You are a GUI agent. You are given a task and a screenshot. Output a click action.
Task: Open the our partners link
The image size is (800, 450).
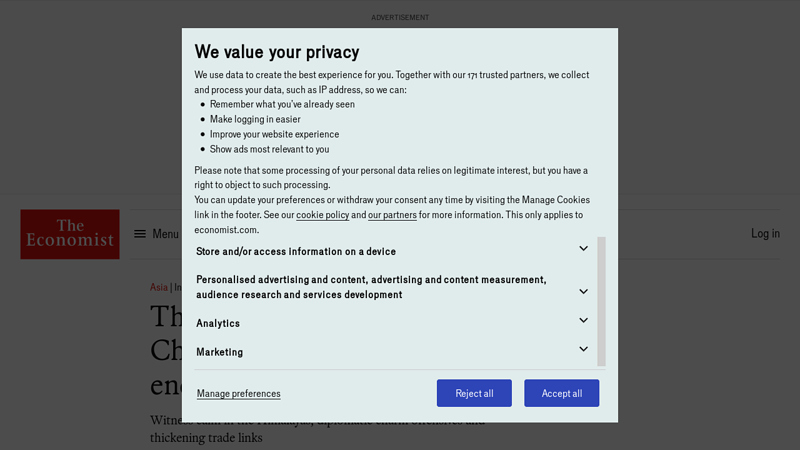coord(392,215)
